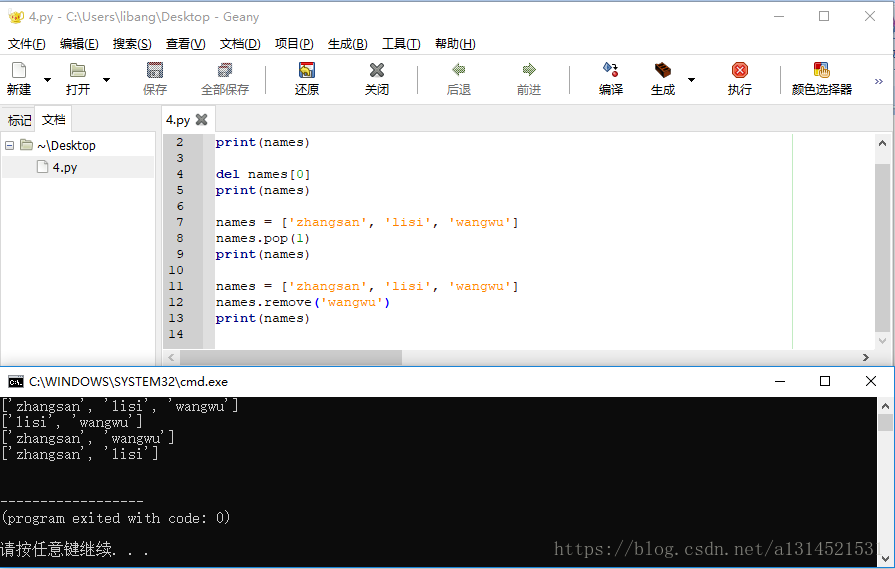Switch to the Symbols (标记) sidebar tab
895x569 pixels.
pos(19,120)
